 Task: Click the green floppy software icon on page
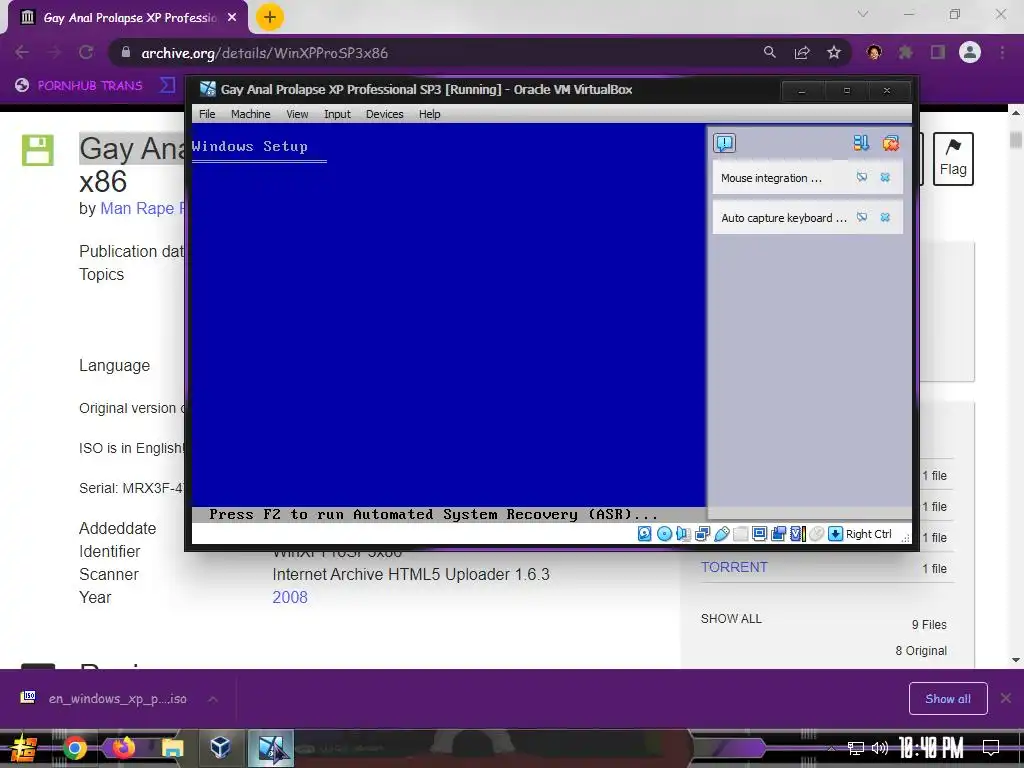tap(38, 150)
